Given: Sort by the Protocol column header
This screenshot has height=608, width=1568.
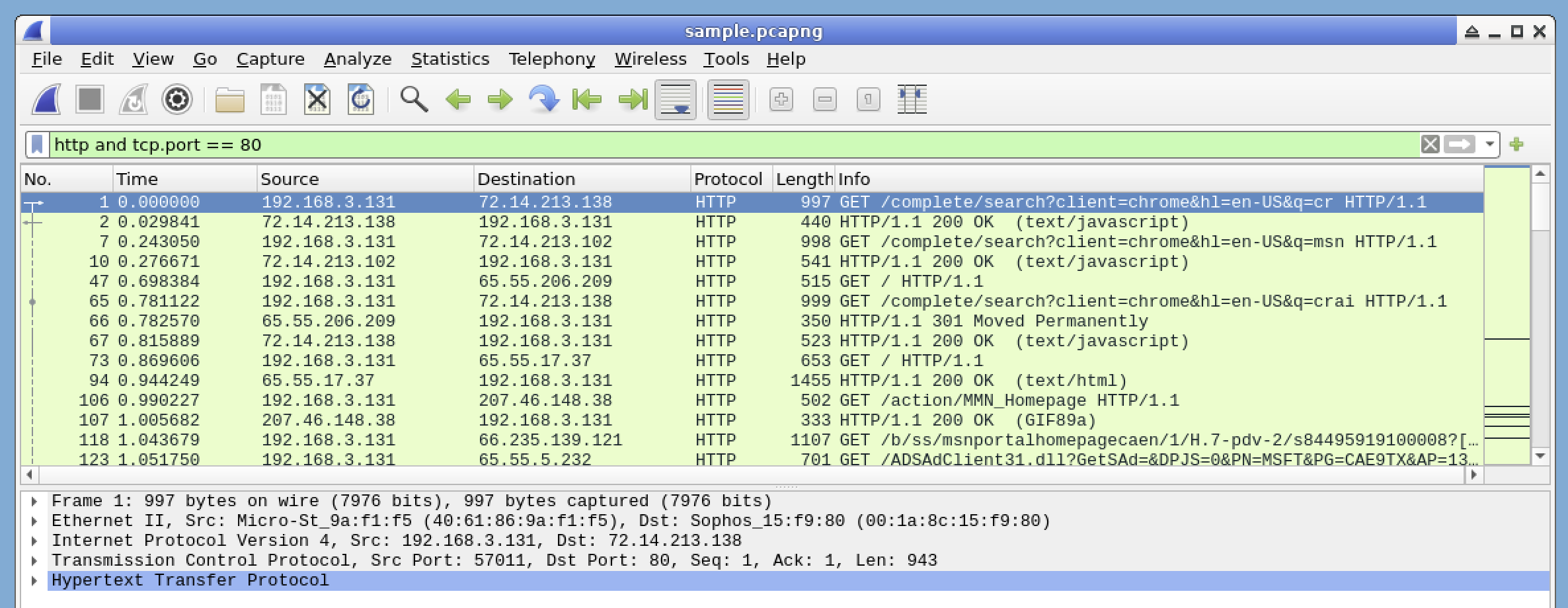Looking at the screenshot, I should point(731,179).
